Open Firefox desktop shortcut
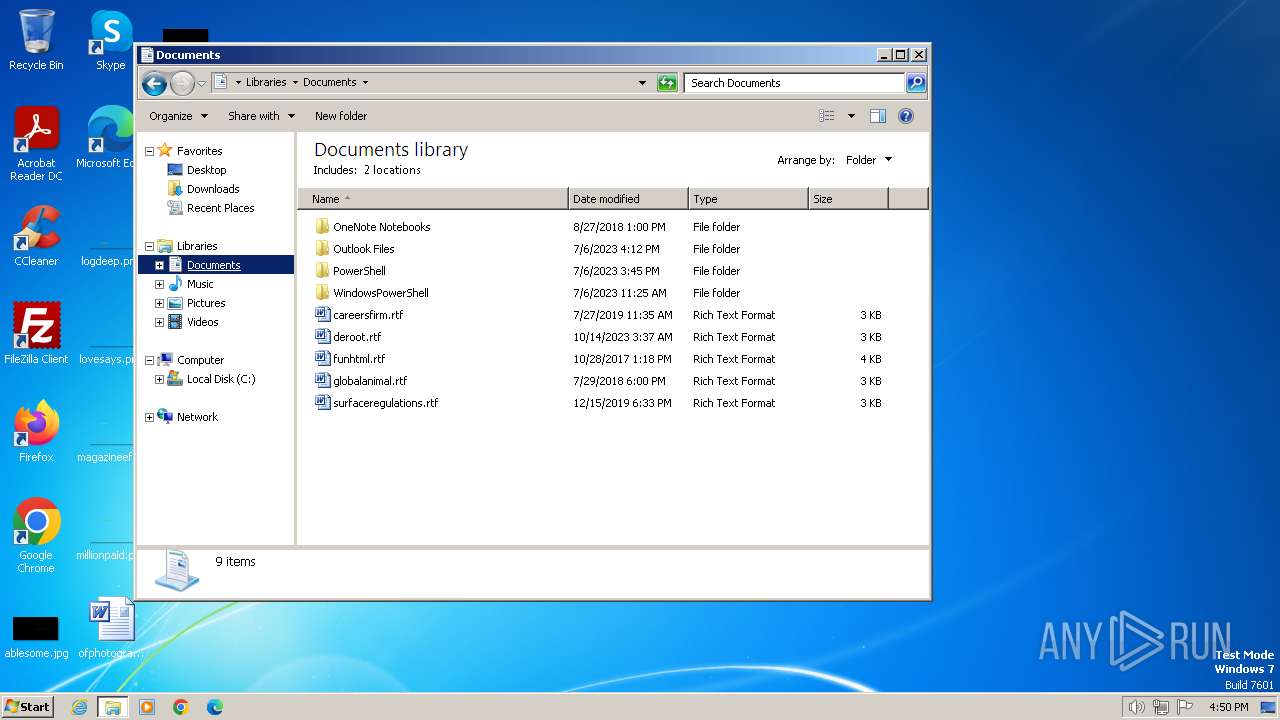 tap(36, 432)
